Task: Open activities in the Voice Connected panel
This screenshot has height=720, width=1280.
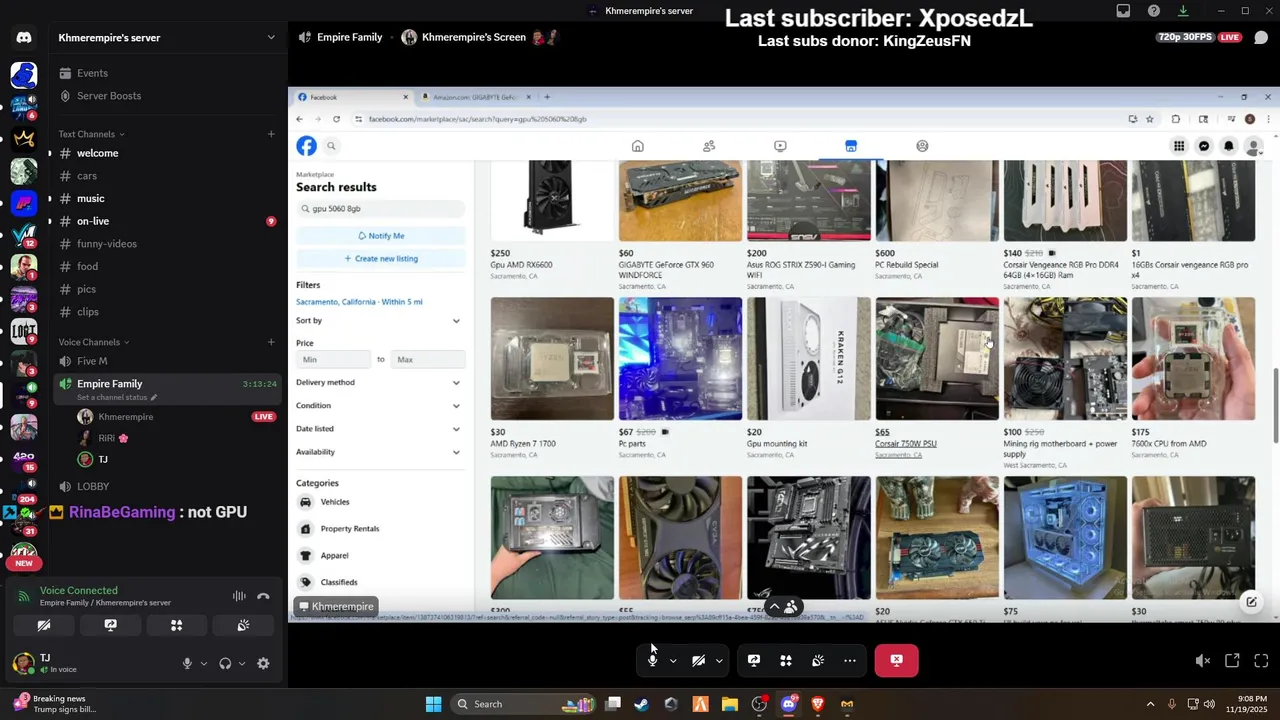Action: (176, 626)
